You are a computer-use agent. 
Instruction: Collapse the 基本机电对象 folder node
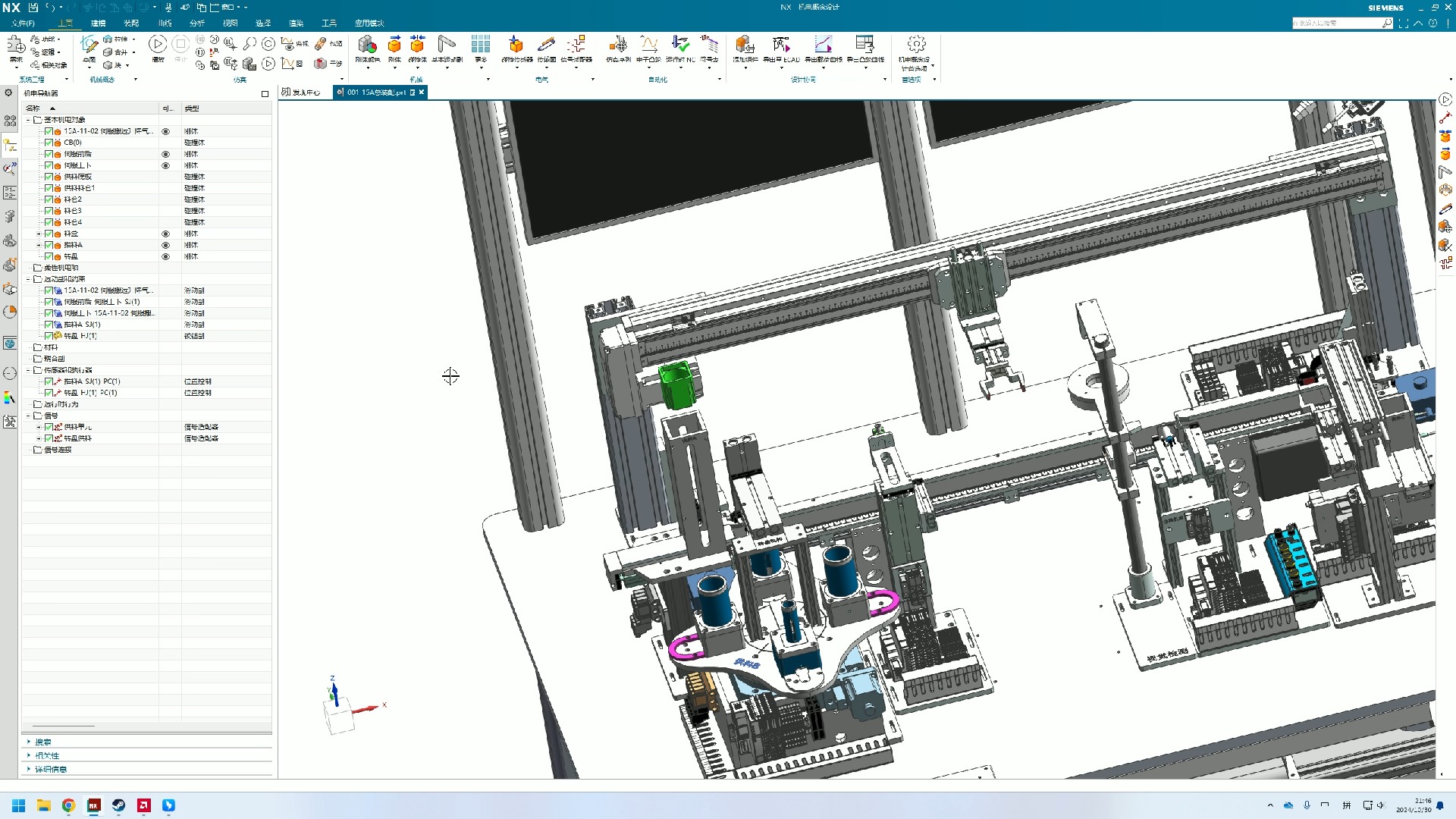pos(29,120)
